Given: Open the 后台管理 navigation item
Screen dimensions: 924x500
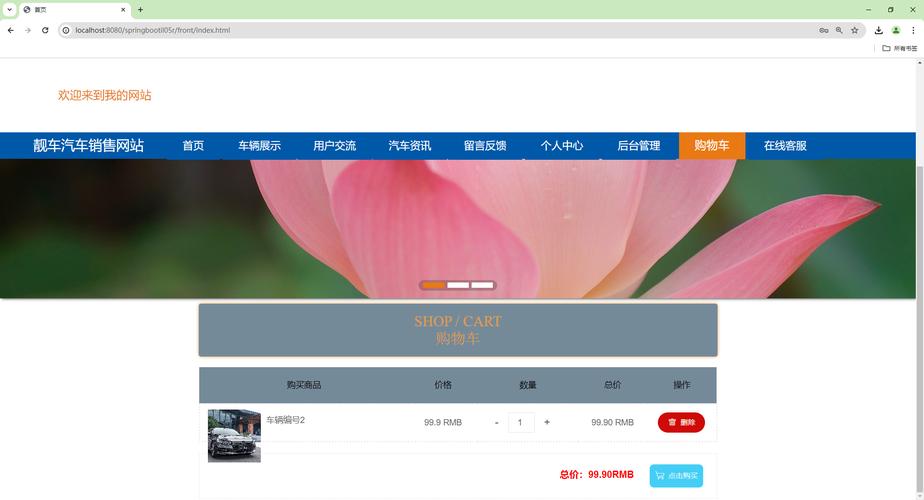Looking at the screenshot, I should pos(639,146).
